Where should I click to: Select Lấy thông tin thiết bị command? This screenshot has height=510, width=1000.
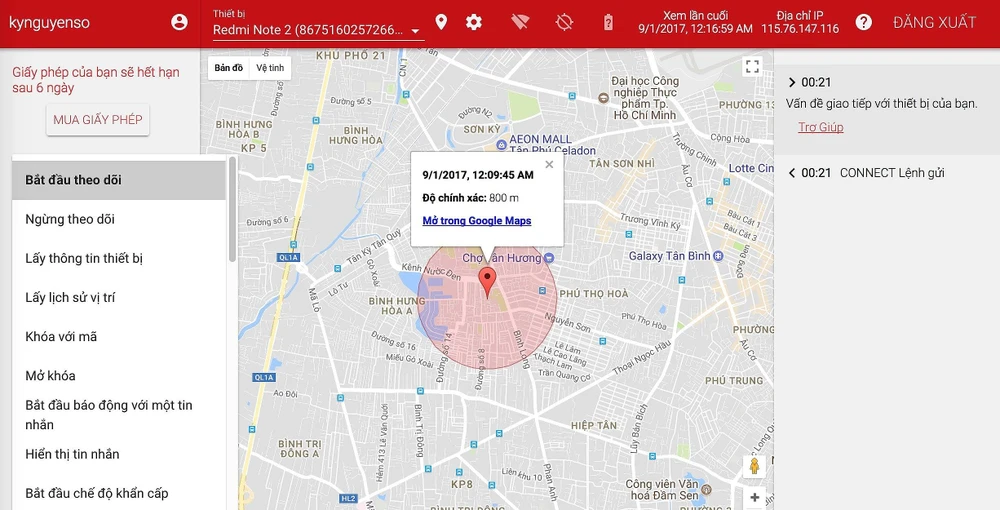119,258
